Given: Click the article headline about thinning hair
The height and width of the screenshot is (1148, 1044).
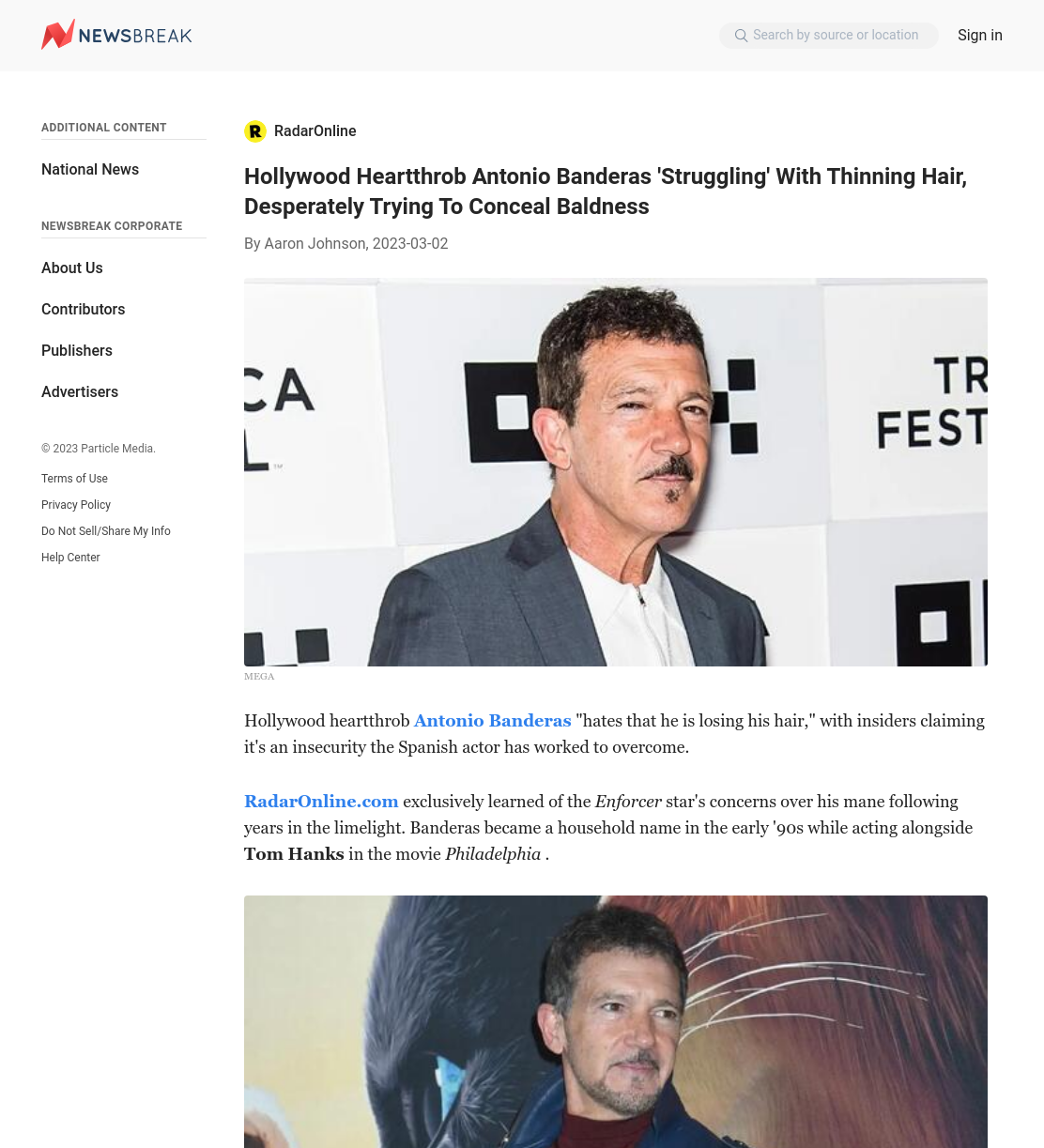Looking at the screenshot, I should click(606, 191).
